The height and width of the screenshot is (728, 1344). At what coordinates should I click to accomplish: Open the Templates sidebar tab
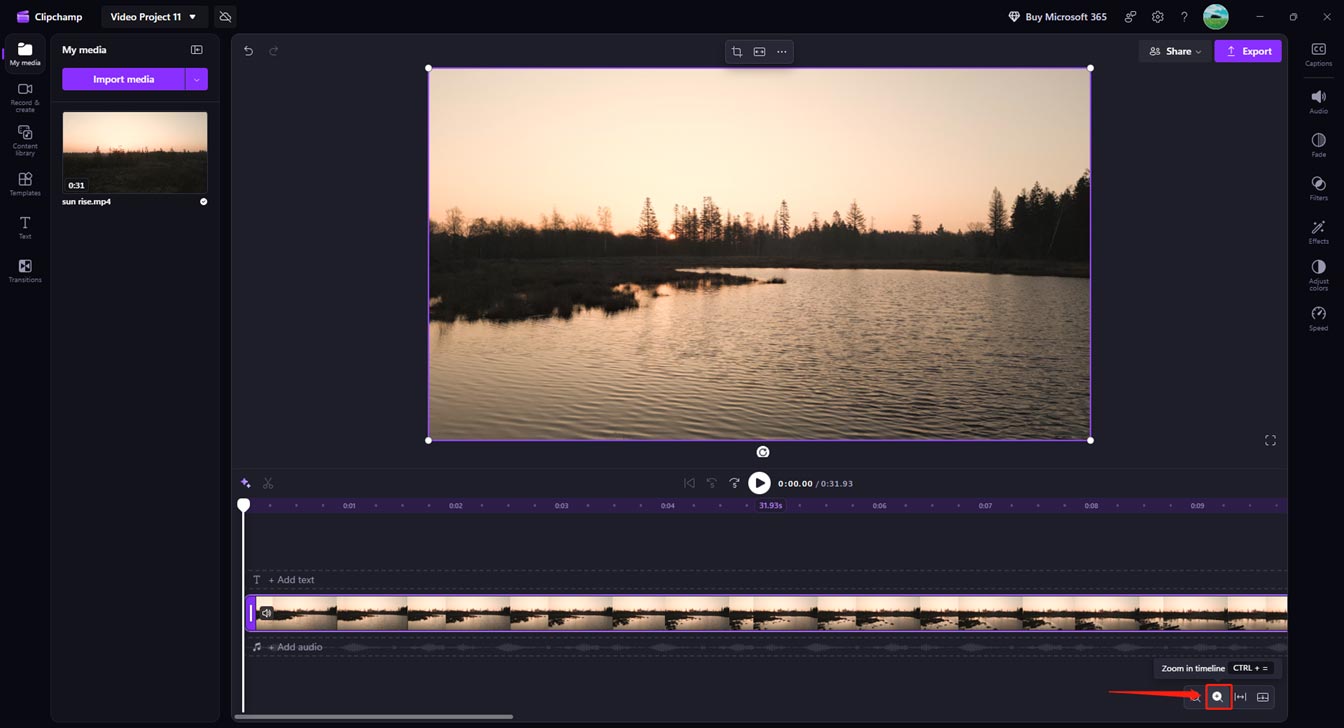point(25,184)
